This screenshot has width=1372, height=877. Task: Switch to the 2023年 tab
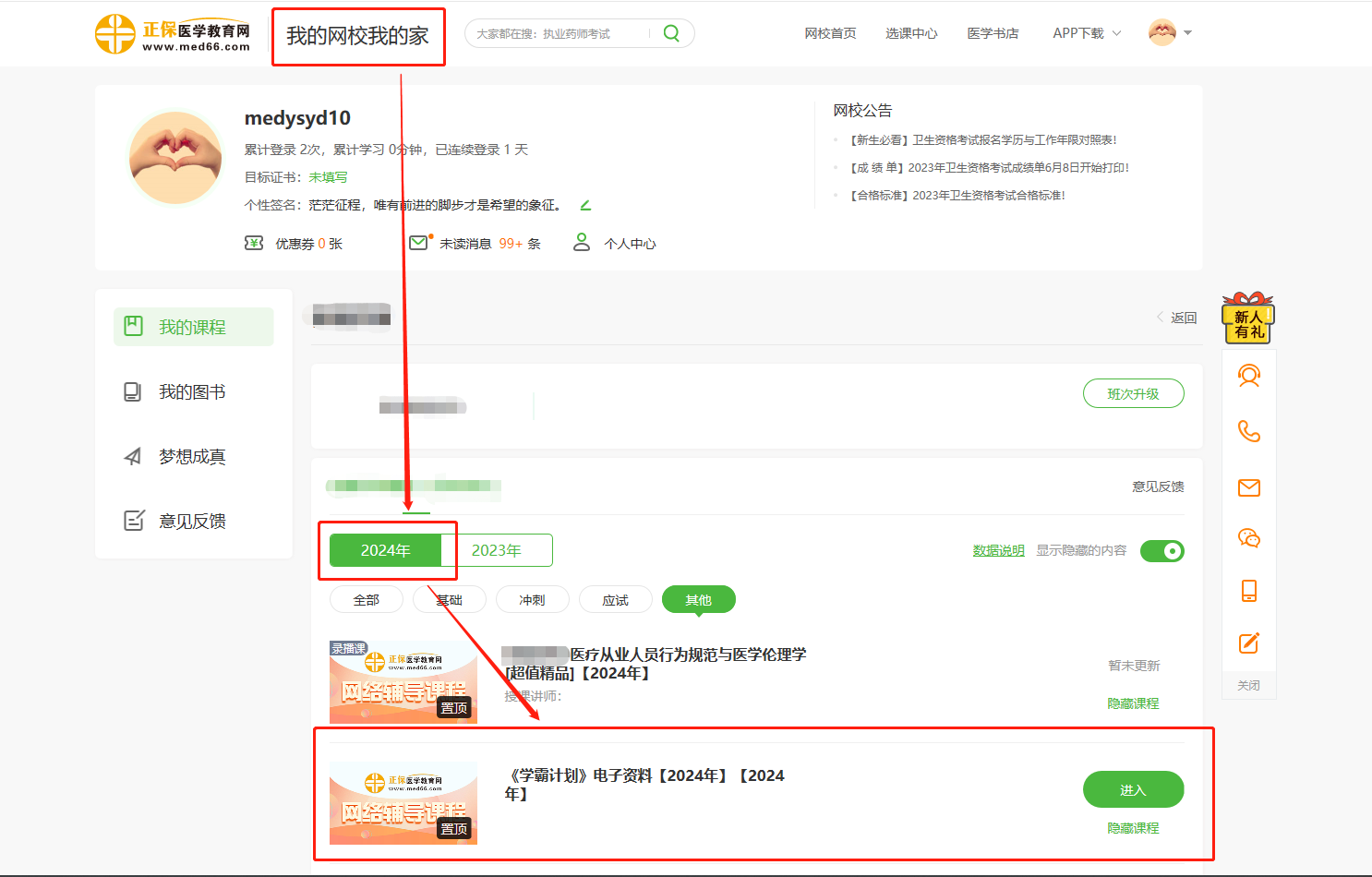point(497,550)
